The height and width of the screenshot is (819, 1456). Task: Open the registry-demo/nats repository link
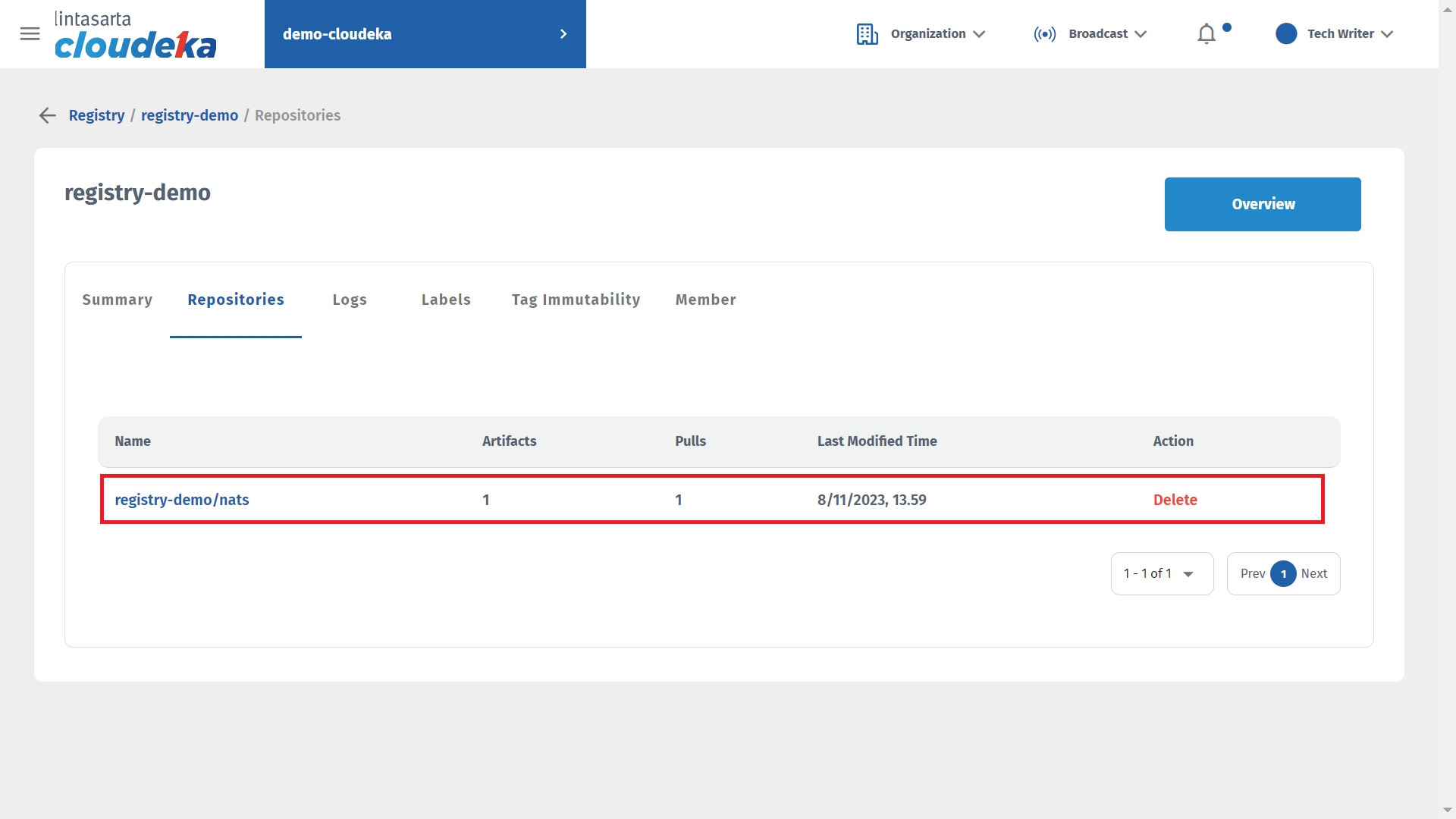(182, 500)
